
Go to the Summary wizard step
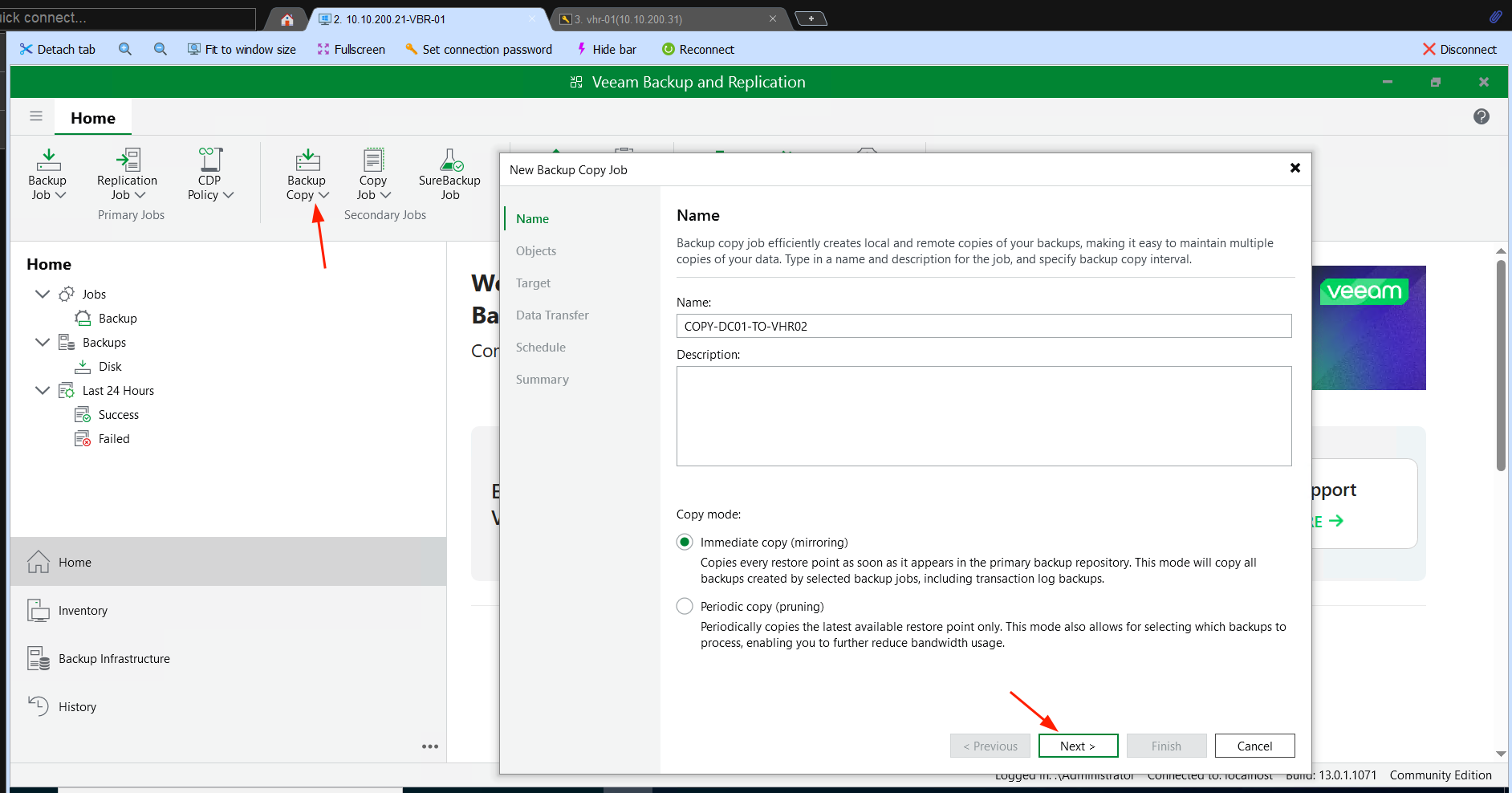(543, 380)
